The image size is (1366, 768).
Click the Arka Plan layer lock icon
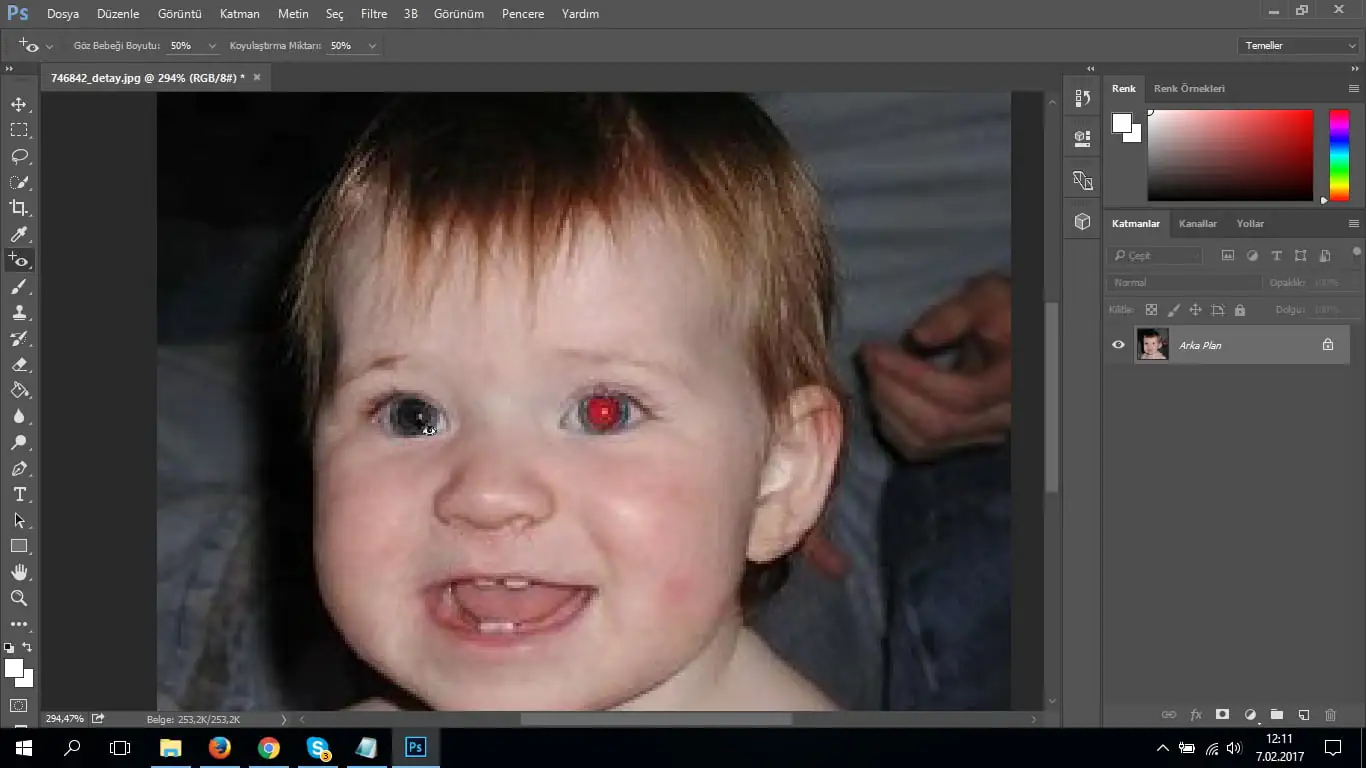[1328, 345]
